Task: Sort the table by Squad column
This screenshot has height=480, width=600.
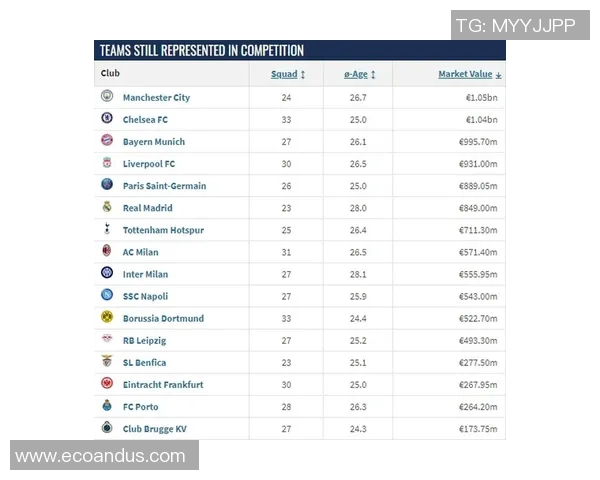Action: pos(288,74)
